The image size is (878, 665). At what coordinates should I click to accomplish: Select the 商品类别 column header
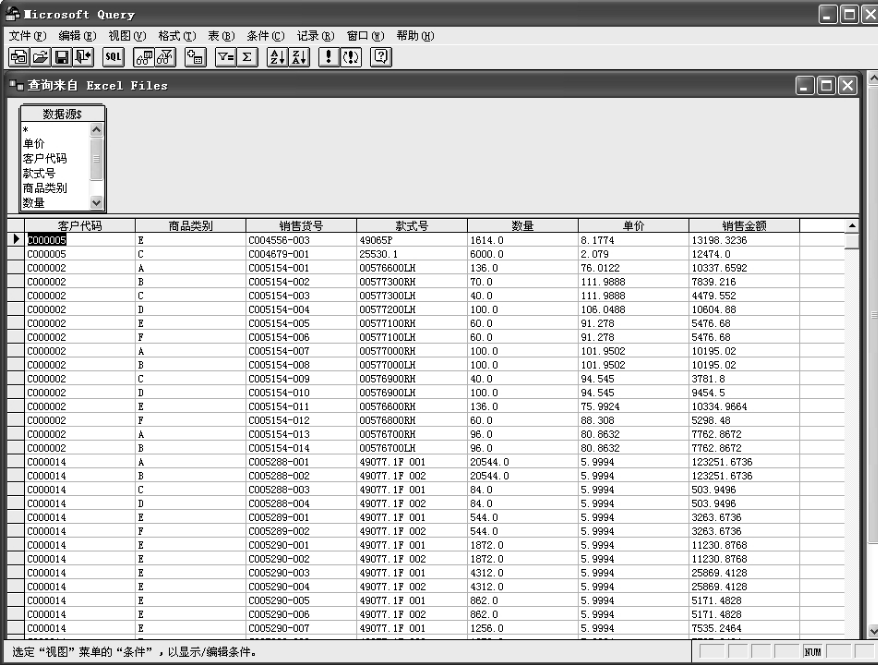[190, 226]
